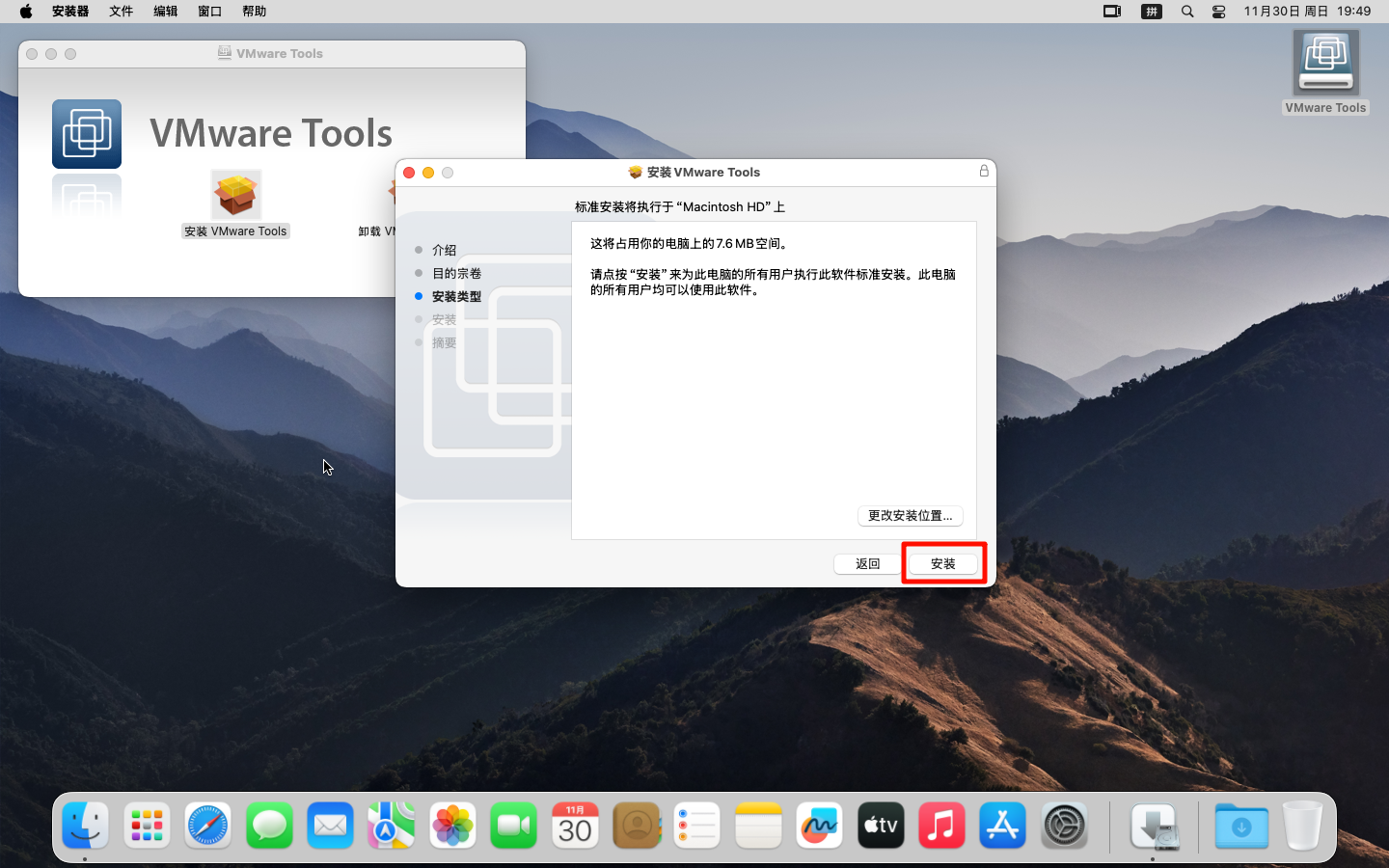The height and width of the screenshot is (868, 1389).
Task: Open the 安装器 menu
Action: coord(70,12)
